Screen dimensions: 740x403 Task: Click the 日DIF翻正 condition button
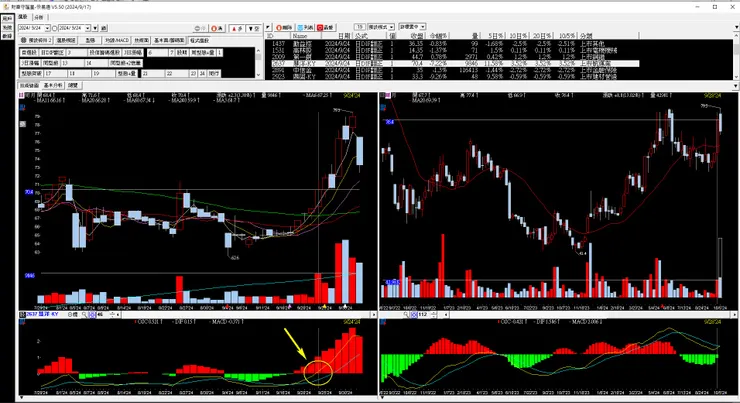point(52,52)
